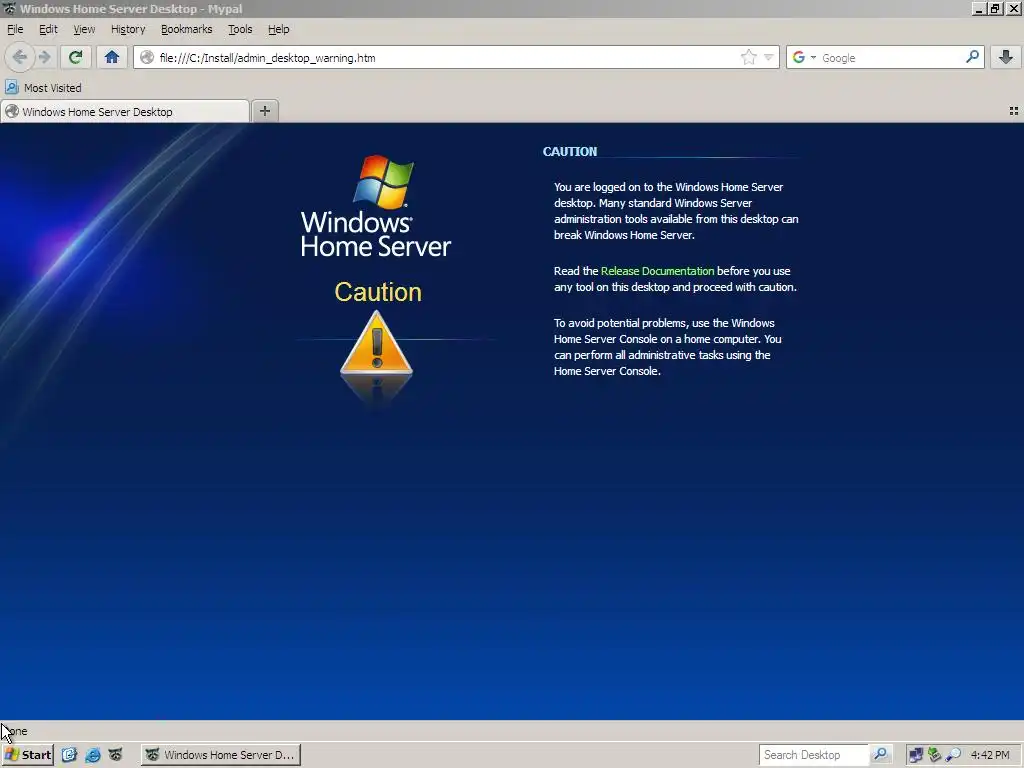The image size is (1024, 768).
Task: Open the Windows Start menu
Action: click(27, 754)
